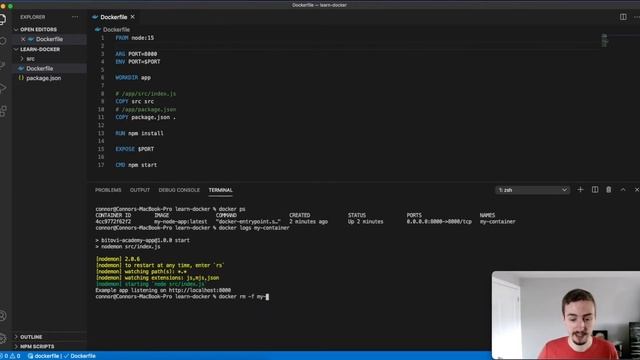Screen dimensions: 640x360
Task: Create a new terminal
Action: coord(580,190)
